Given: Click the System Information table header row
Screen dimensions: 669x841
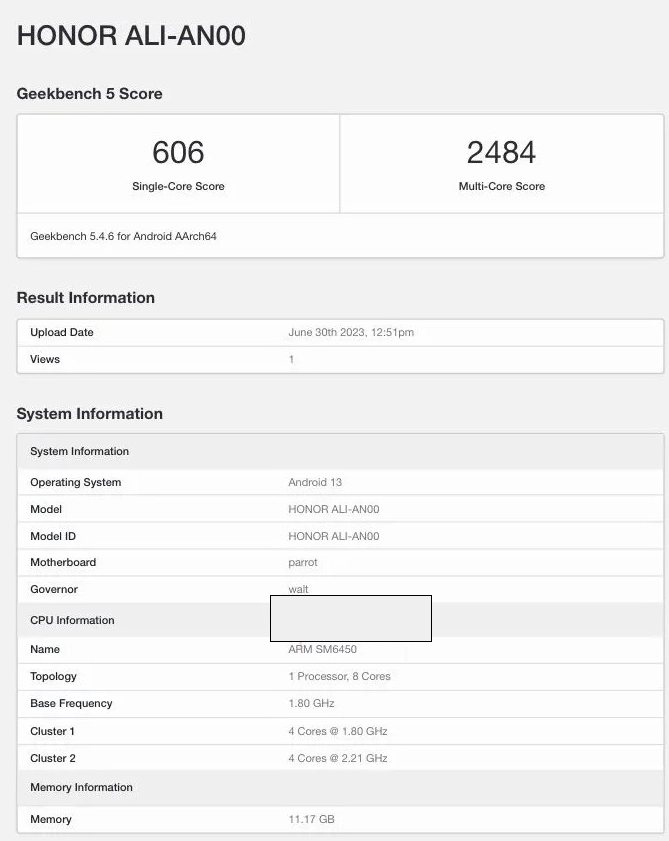Looking at the screenshot, I should click(341, 452).
